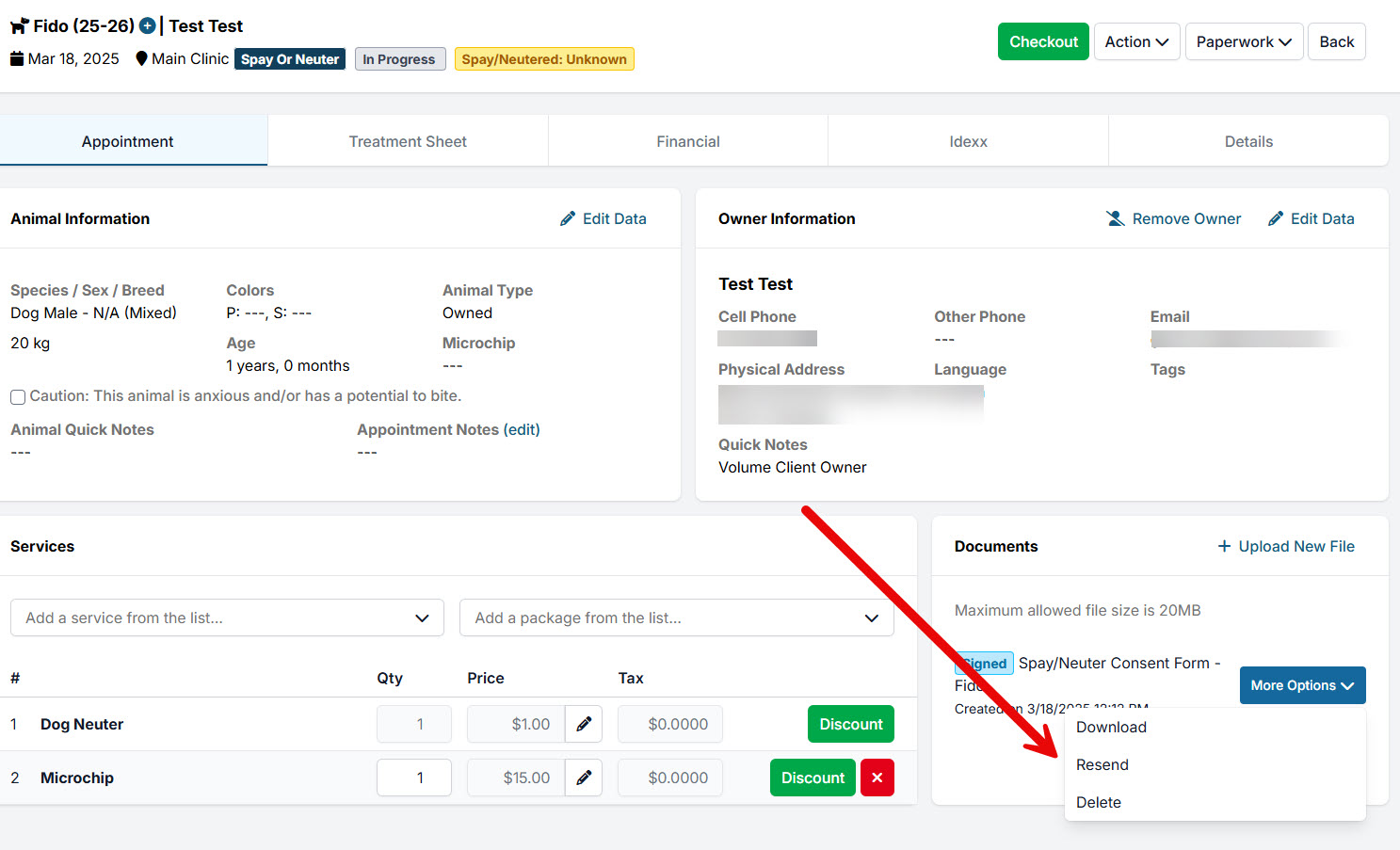Click the Microchip quantity field
1400x850 pixels.
[414, 778]
